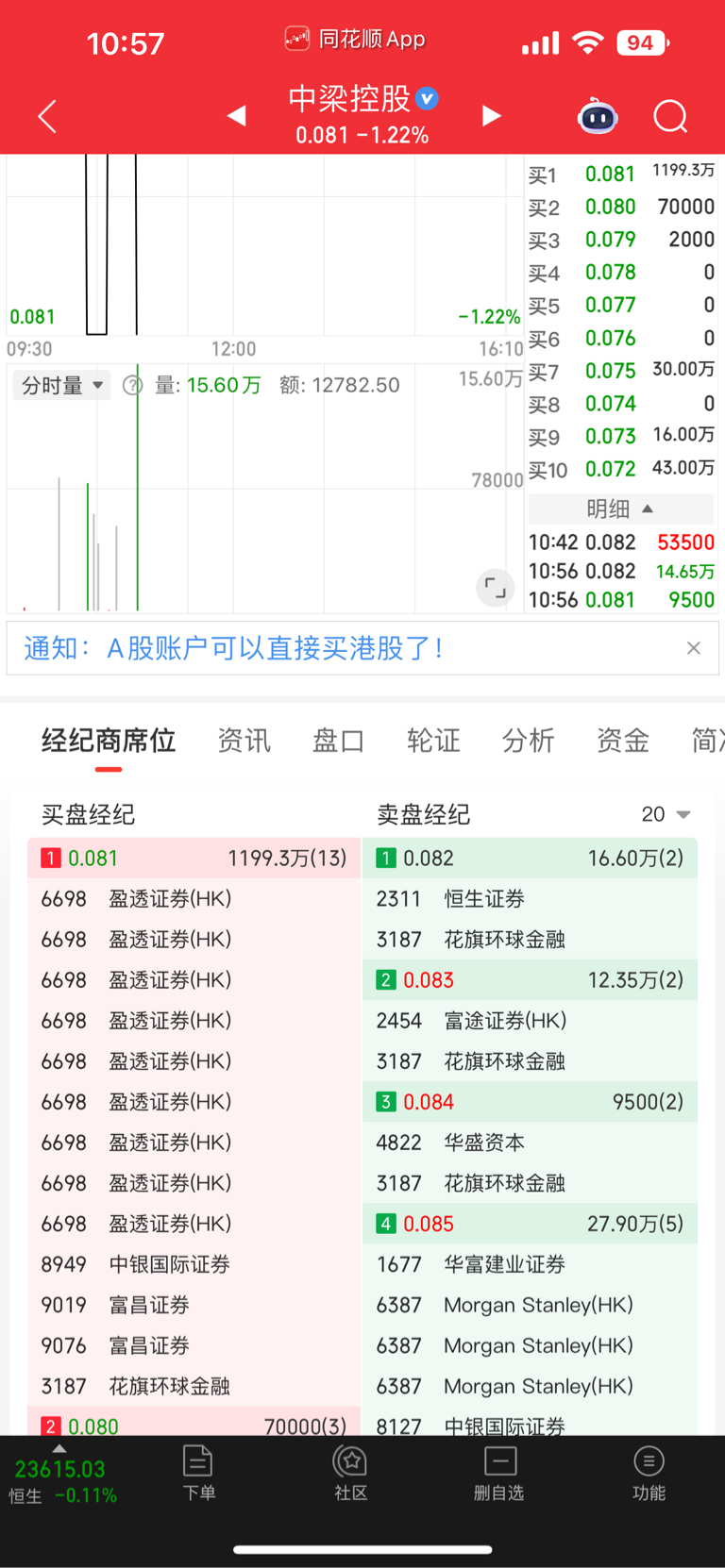
Task: Open the 下单 order icon
Action: pos(198,1472)
